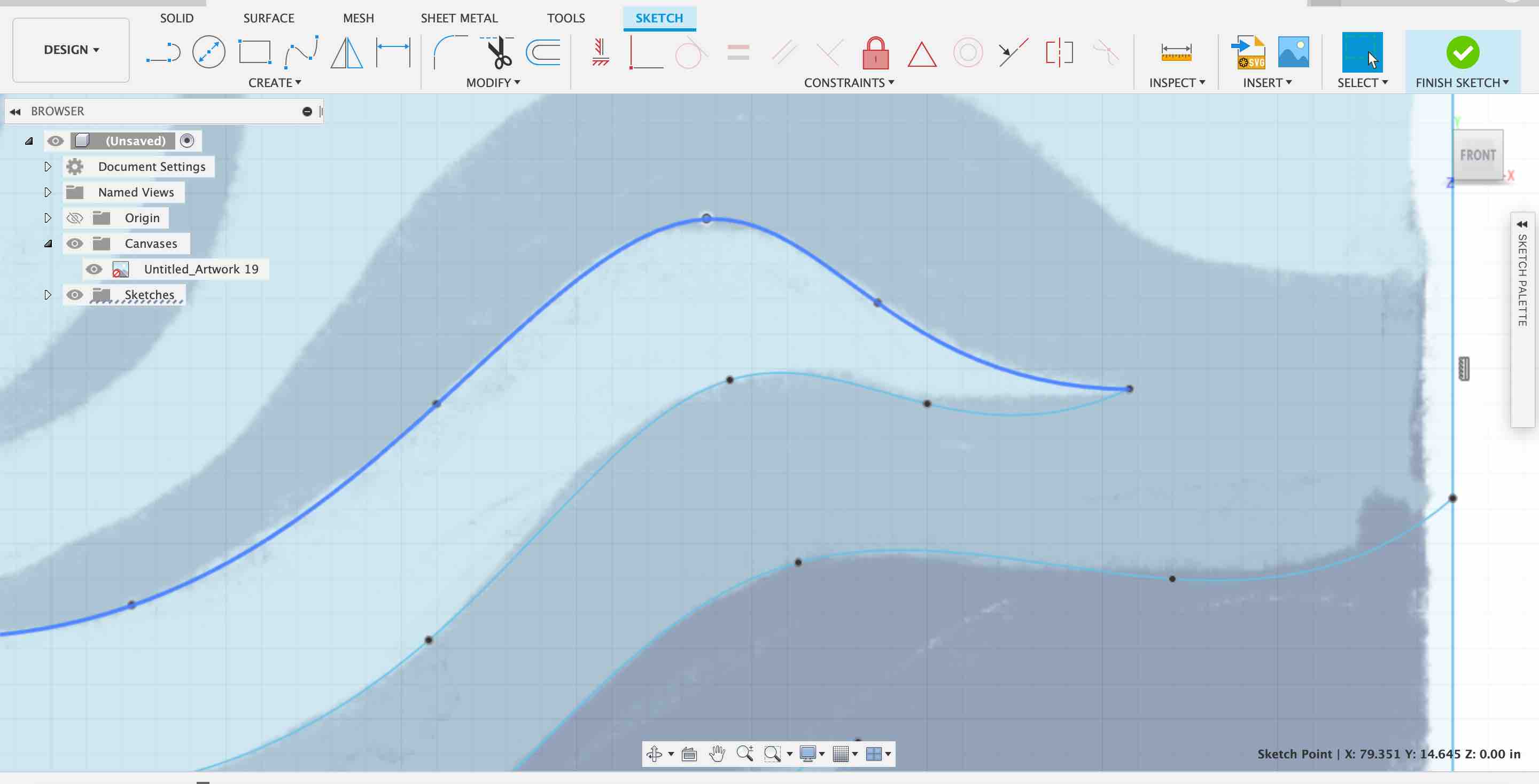Image resolution: width=1539 pixels, height=784 pixels.
Task: Apply the Collinear constraint
Action: point(1013,52)
